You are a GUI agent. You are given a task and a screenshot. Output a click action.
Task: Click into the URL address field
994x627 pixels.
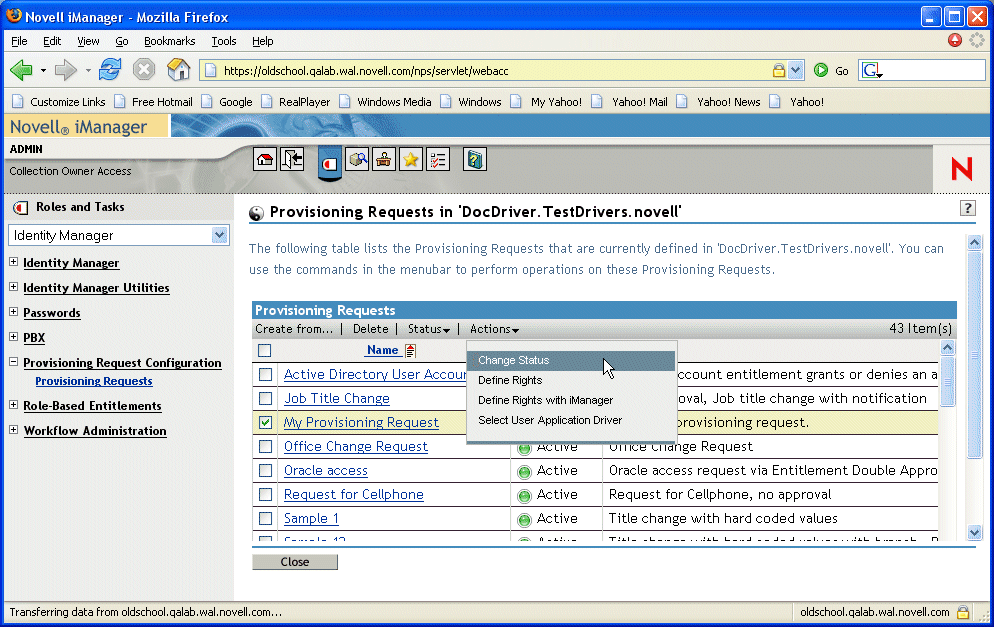coord(494,70)
